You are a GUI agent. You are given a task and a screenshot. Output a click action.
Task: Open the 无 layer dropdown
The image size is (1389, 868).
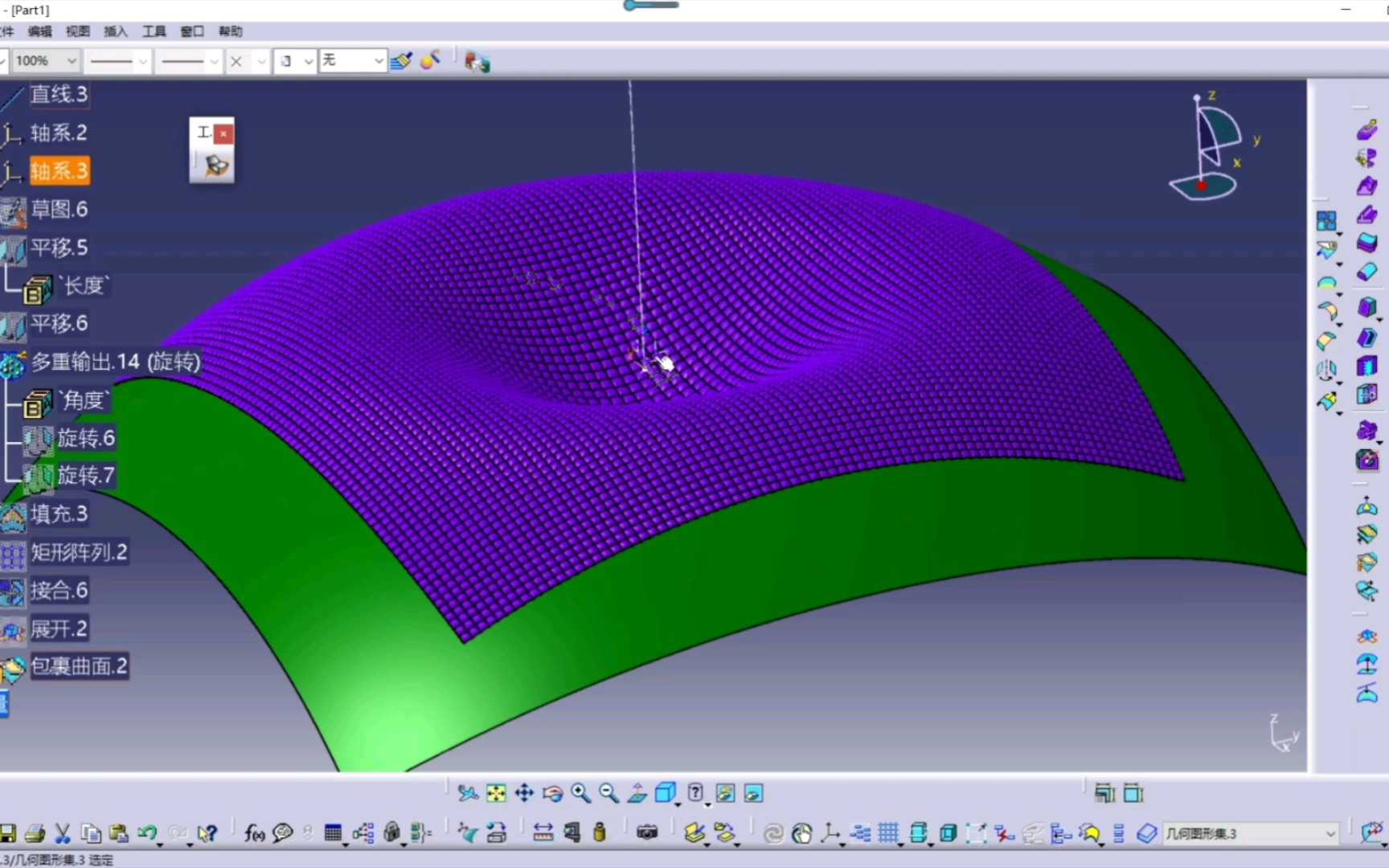point(378,61)
